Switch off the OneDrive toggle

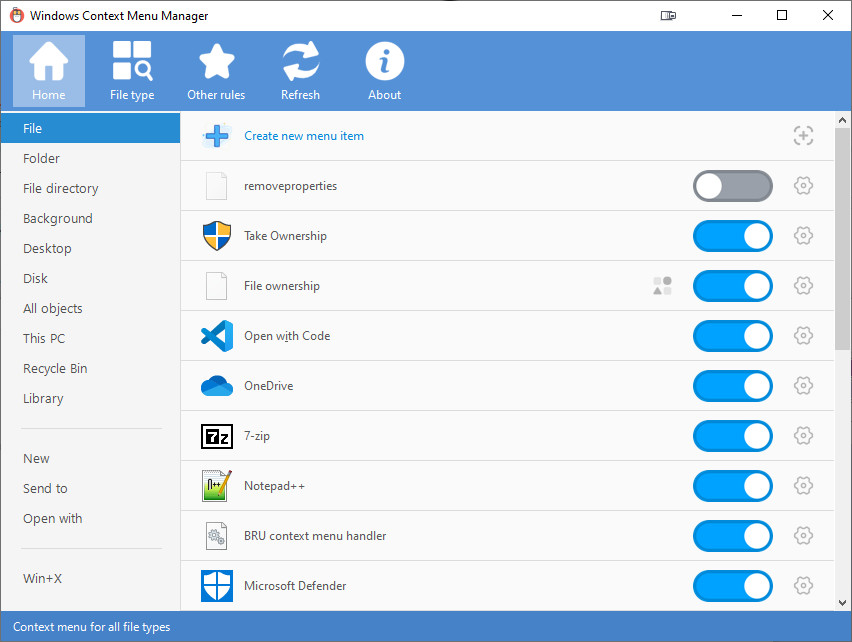(x=732, y=386)
